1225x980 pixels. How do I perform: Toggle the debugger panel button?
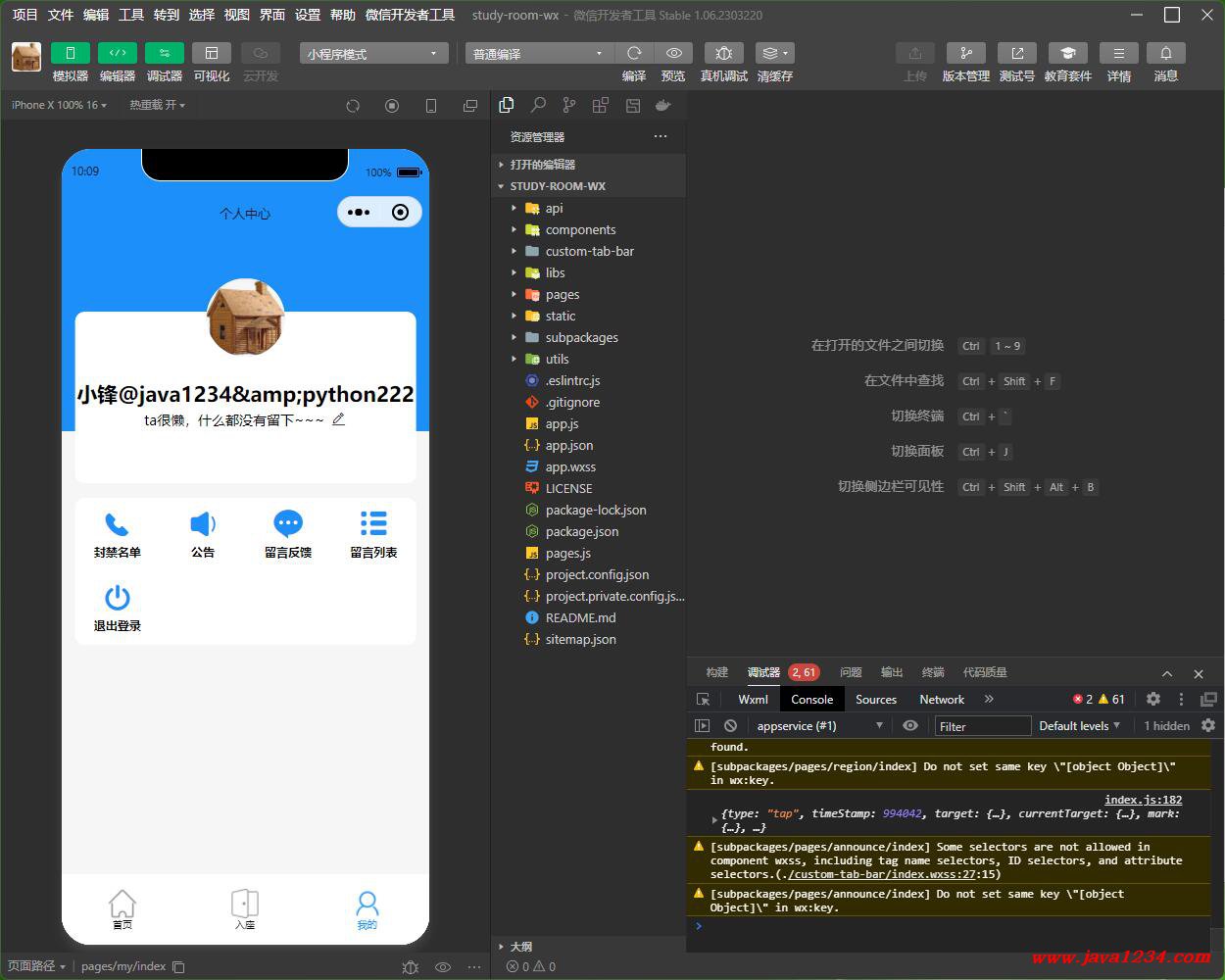coord(164,53)
